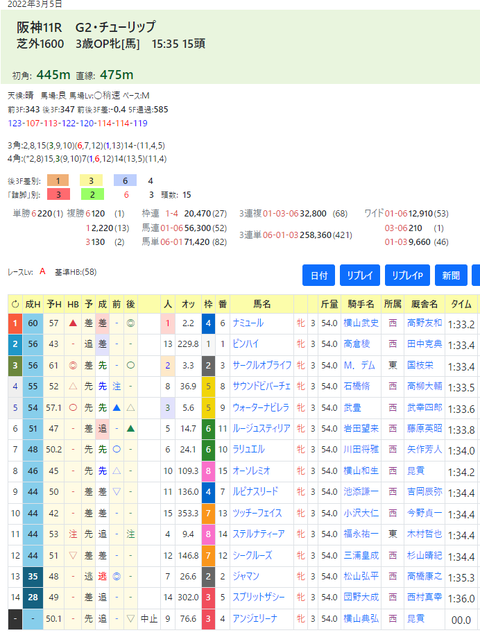Open trainer link 高野友和
Viewport: 480px width, 635px height.
[425, 323]
